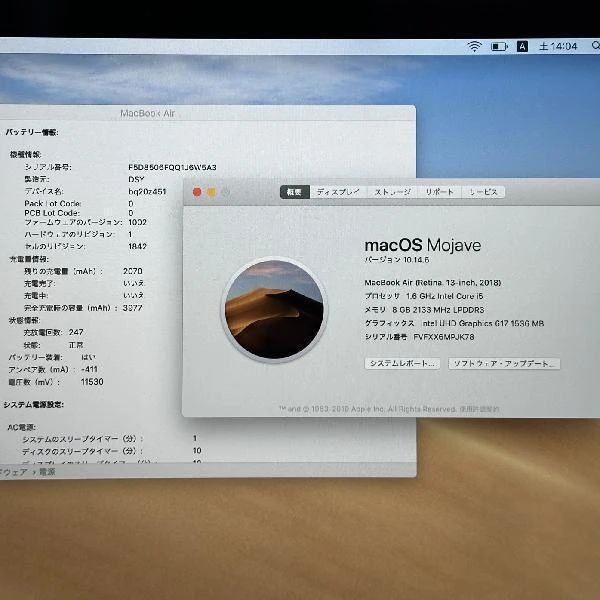Open the サービス tab

[x=483, y=192]
